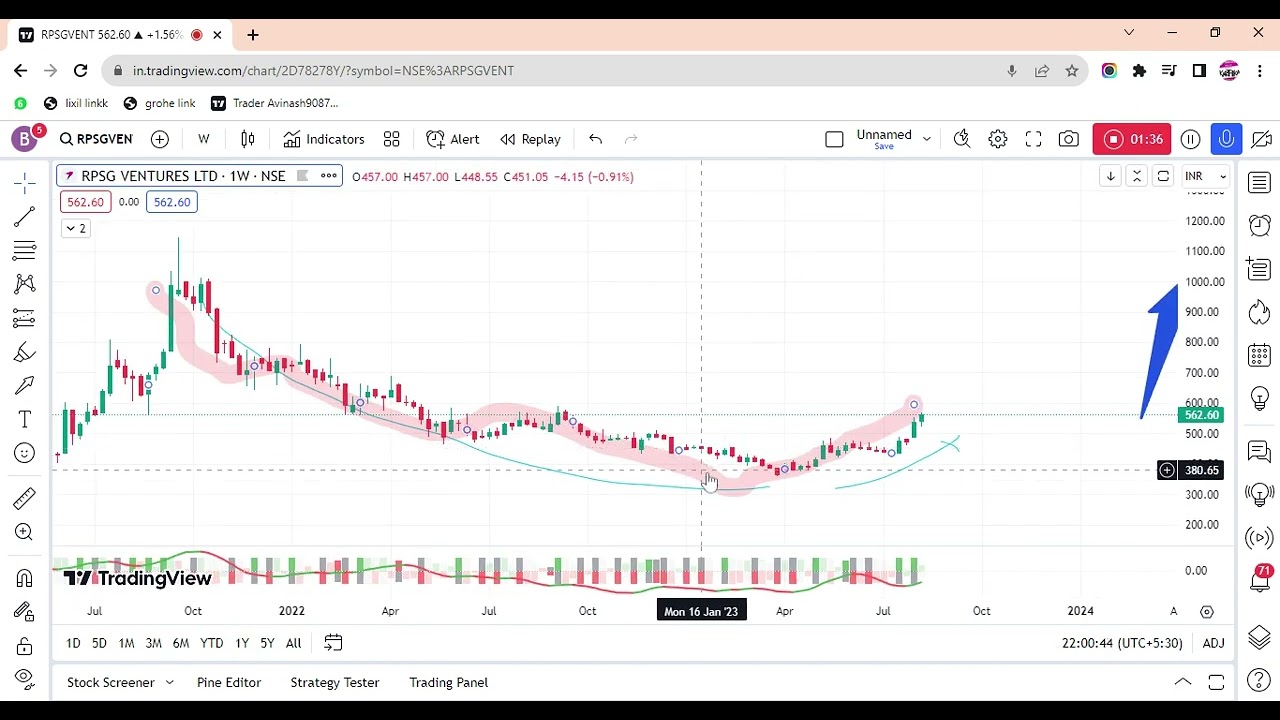The width and height of the screenshot is (1280, 720).
Task: Open the Trading Panel tab
Action: click(448, 682)
